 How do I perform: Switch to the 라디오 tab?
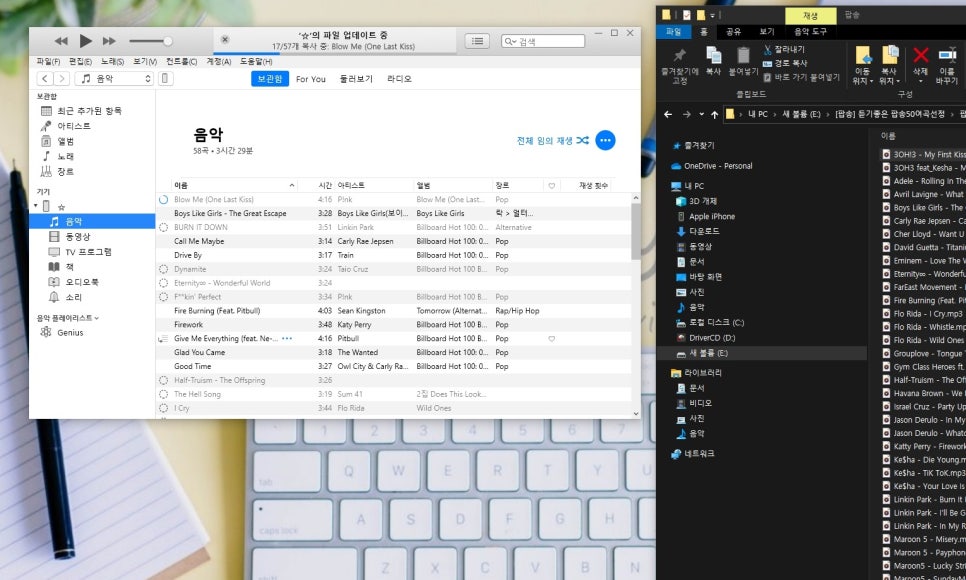(x=399, y=79)
